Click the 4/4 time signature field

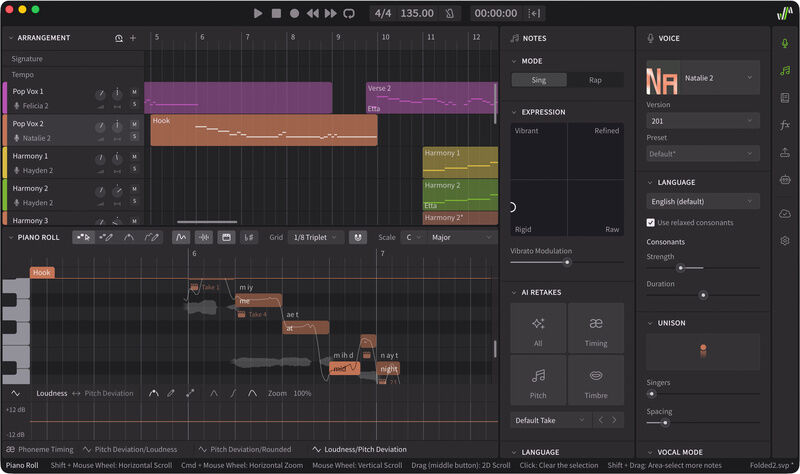point(383,13)
